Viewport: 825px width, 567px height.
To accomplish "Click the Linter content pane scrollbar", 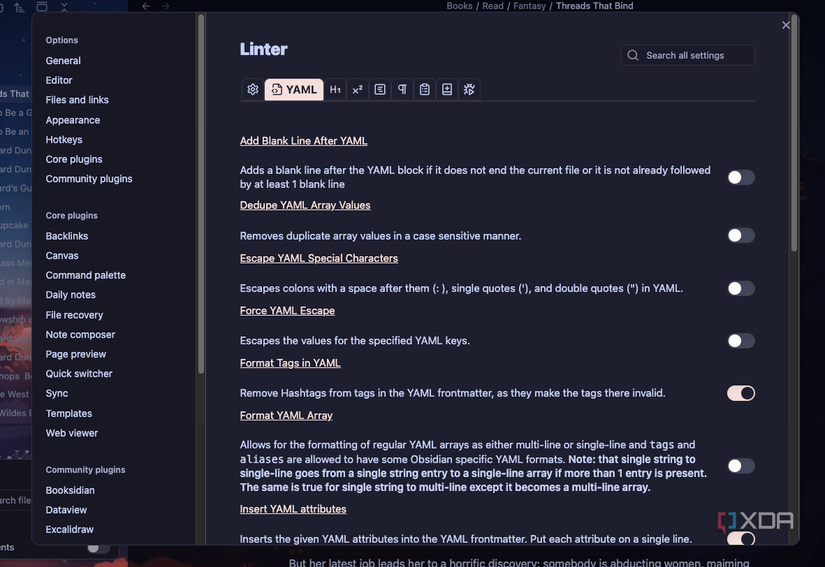I will click(794, 134).
